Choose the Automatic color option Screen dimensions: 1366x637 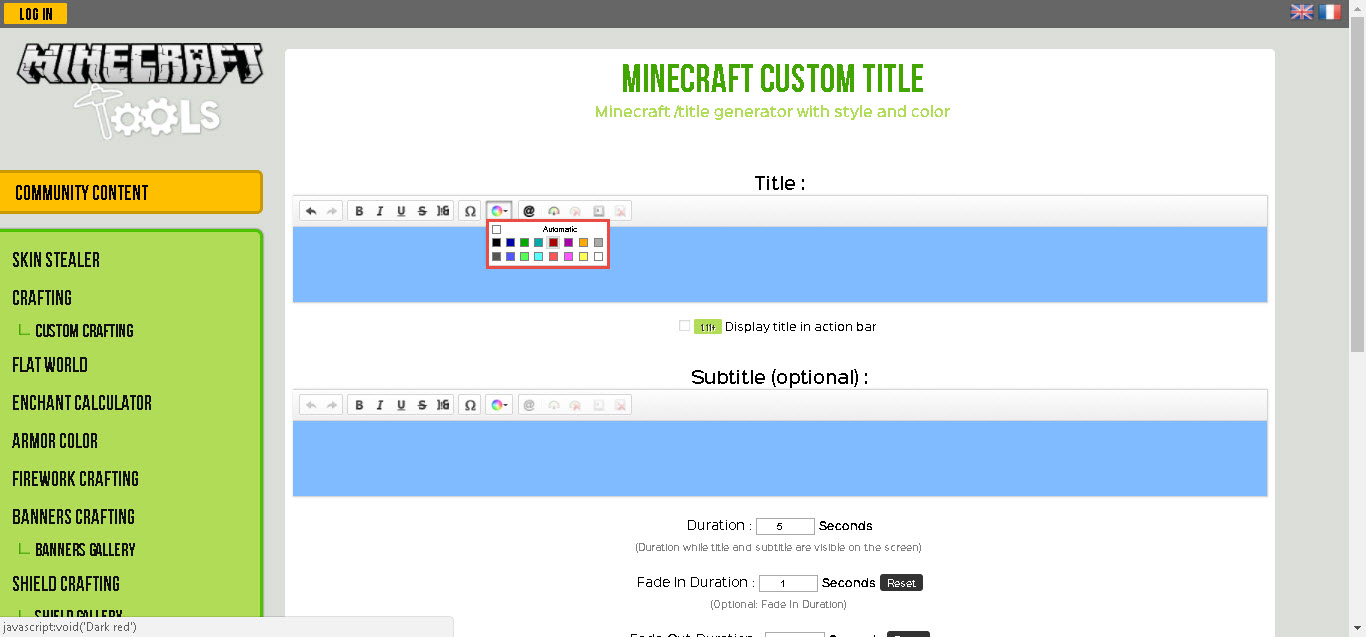click(547, 229)
